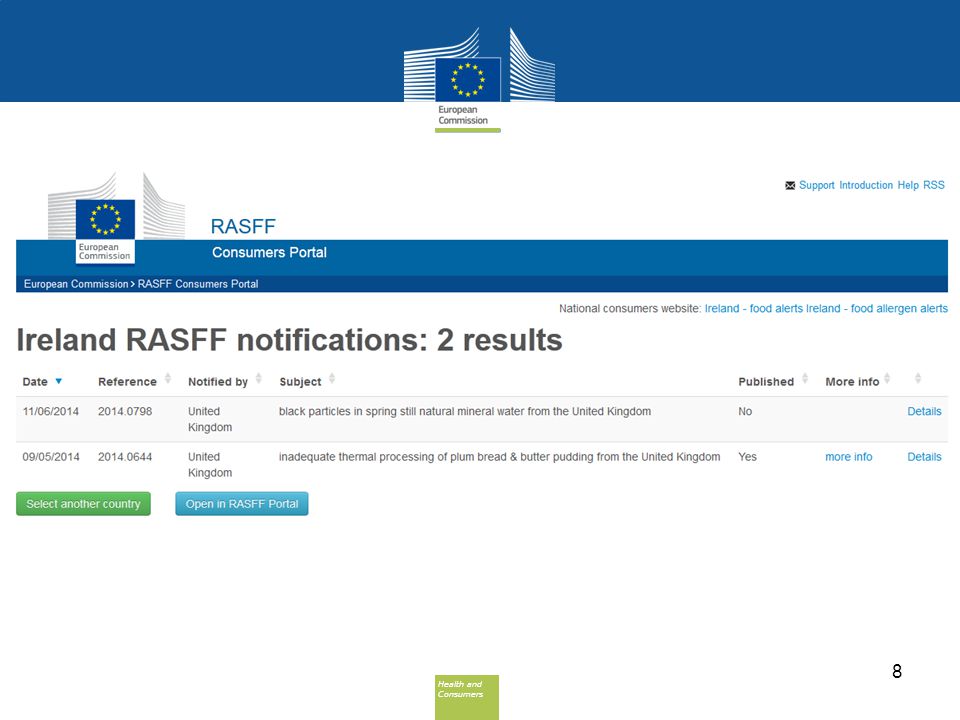Click Published value No
The height and width of the screenshot is (720, 960).
pyautogui.click(x=745, y=411)
